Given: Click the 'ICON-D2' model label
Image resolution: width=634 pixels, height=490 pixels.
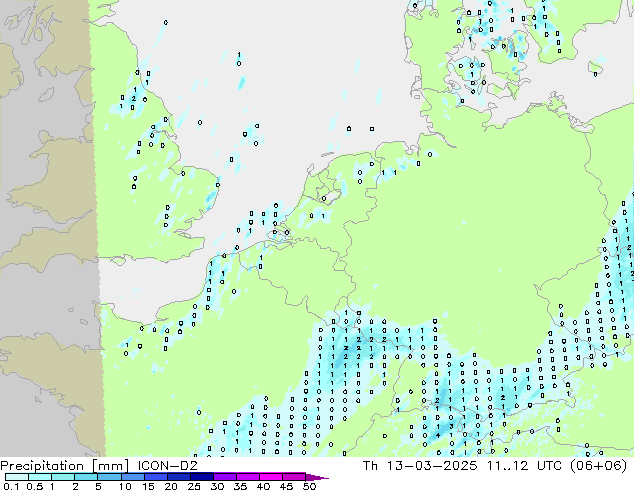Looking at the screenshot, I should tap(167, 465).
